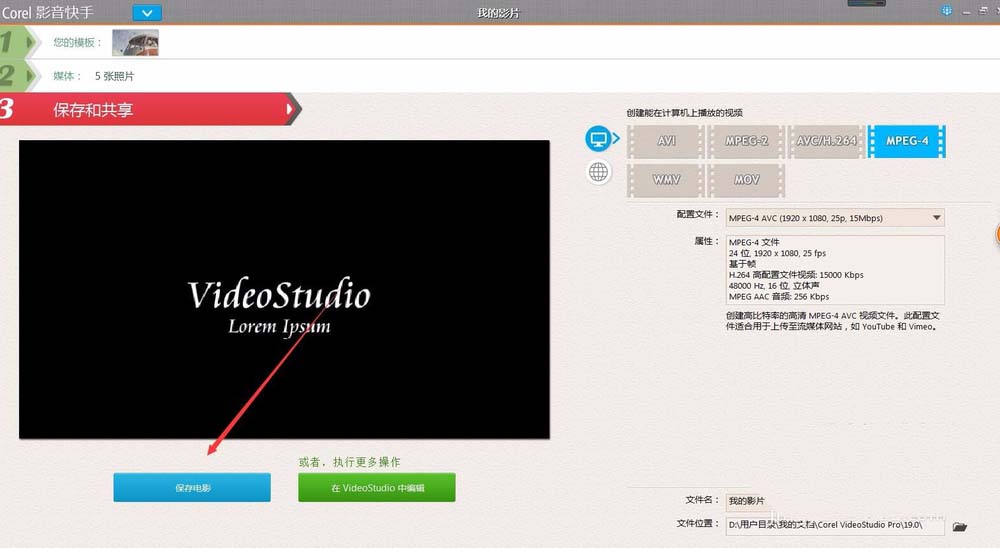Choose WMV output format
Screen dimensions: 1000x548
pyautogui.click(x=666, y=180)
